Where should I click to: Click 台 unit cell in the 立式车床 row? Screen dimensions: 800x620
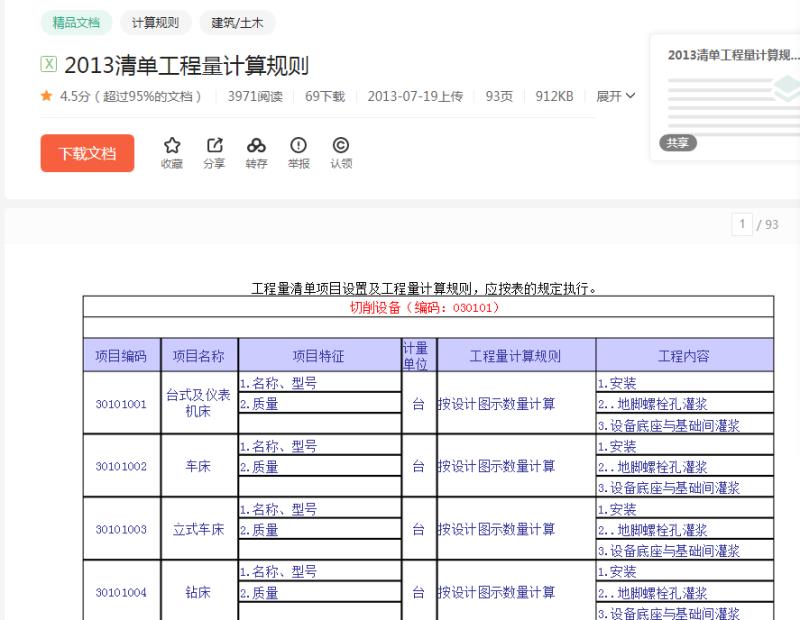coord(418,529)
